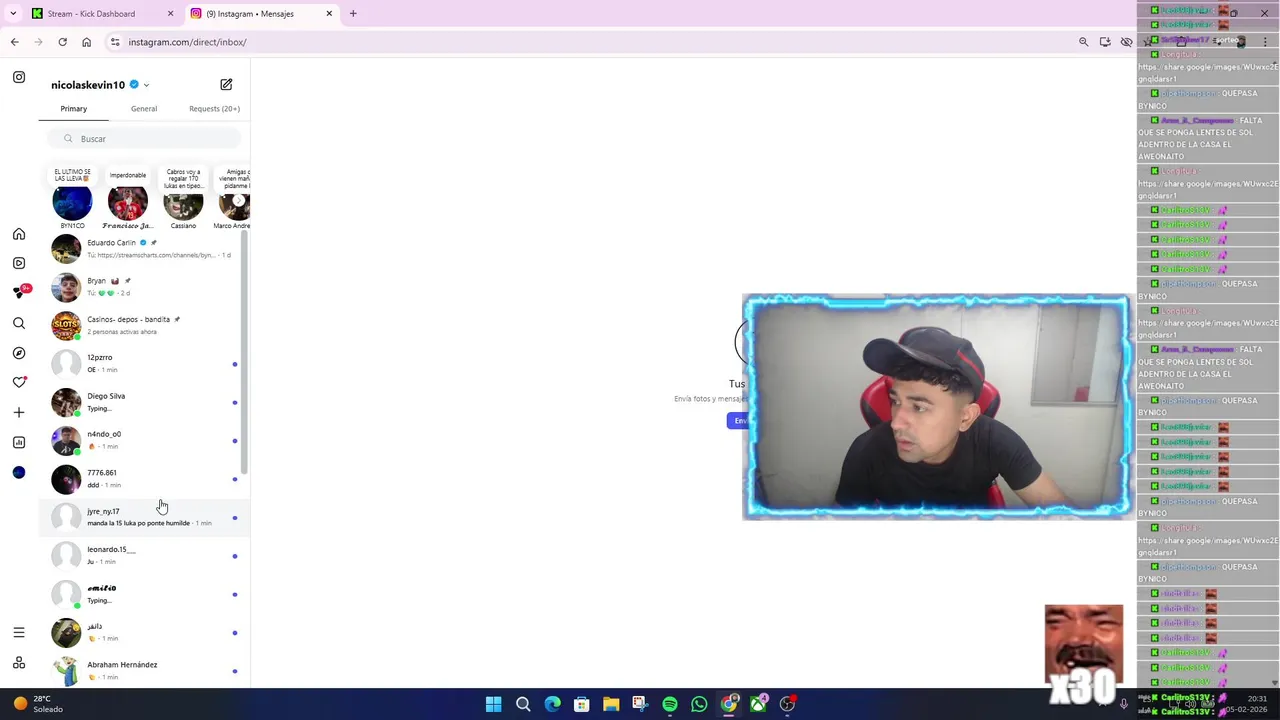Open the Xbox app from taskbar
This screenshot has width=1280, height=720.
click(x=759, y=704)
